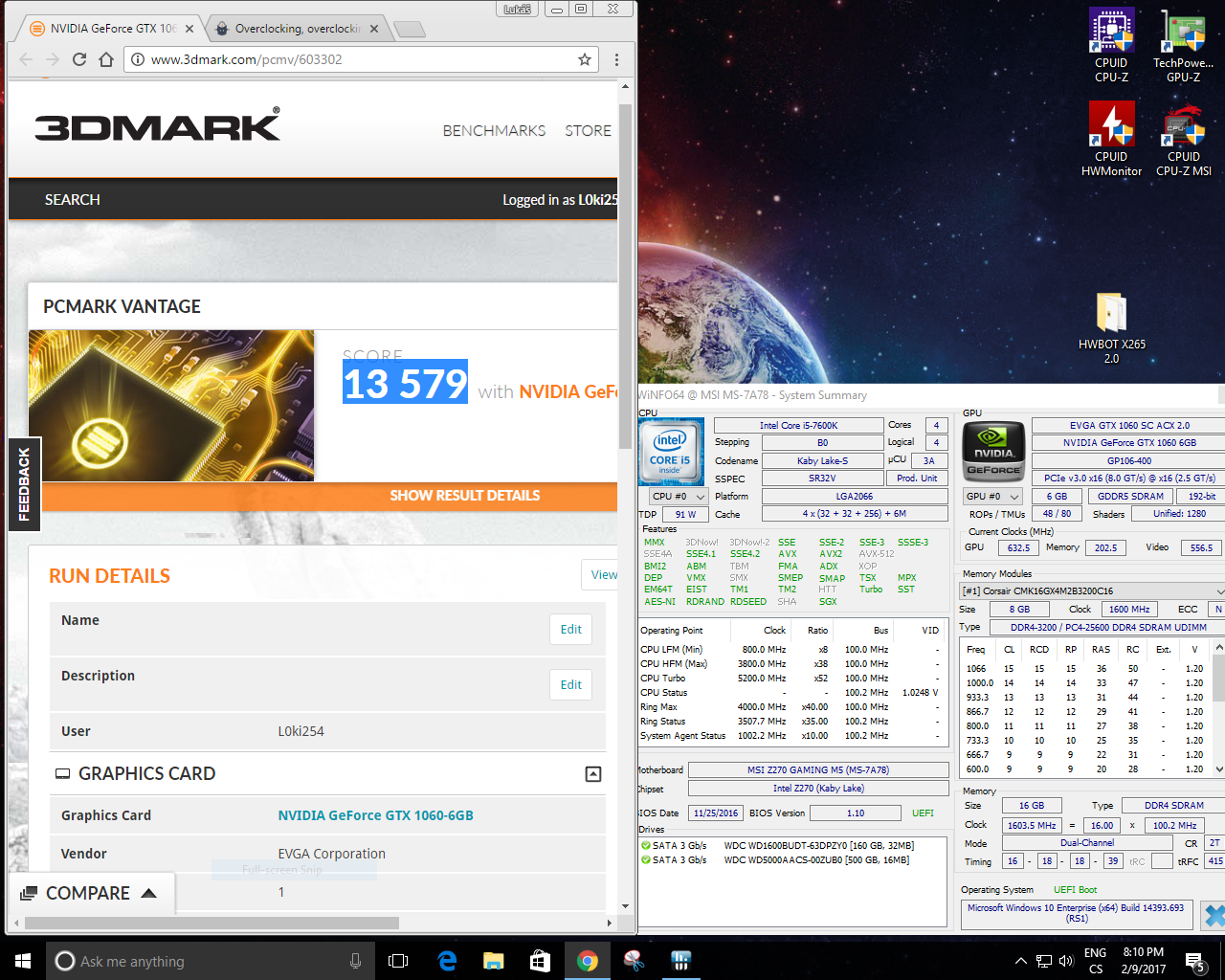Click the Chrome back arrow

[26, 59]
